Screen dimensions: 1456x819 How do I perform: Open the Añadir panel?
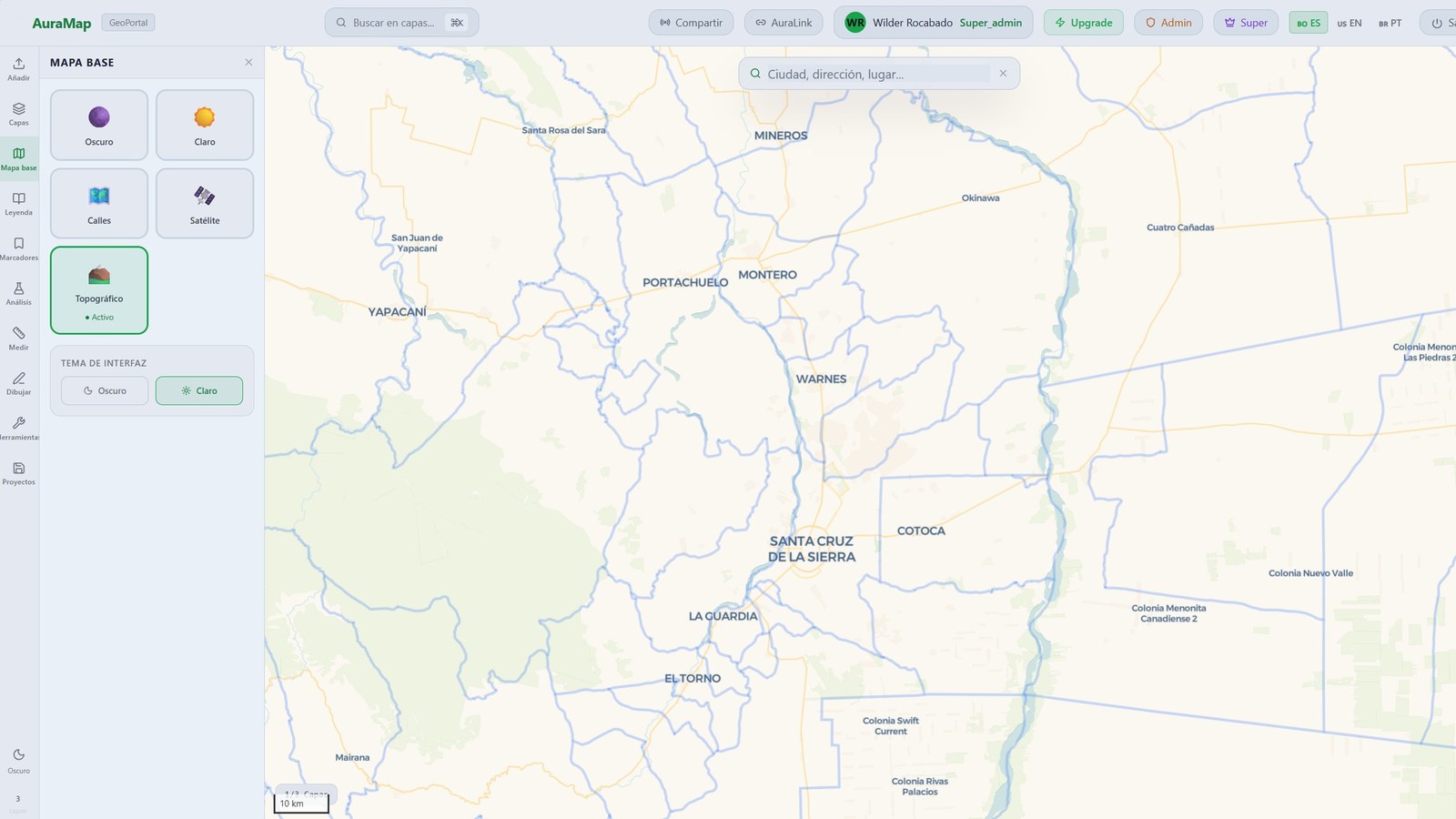pos(18,69)
